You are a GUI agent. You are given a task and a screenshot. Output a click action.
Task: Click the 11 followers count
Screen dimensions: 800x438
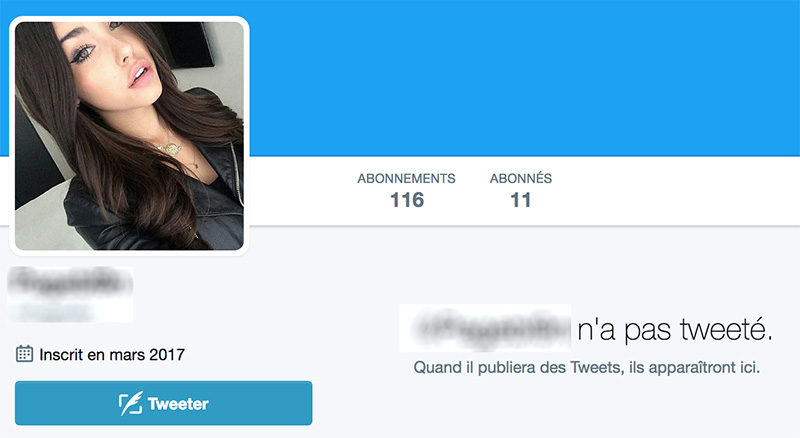(x=520, y=200)
